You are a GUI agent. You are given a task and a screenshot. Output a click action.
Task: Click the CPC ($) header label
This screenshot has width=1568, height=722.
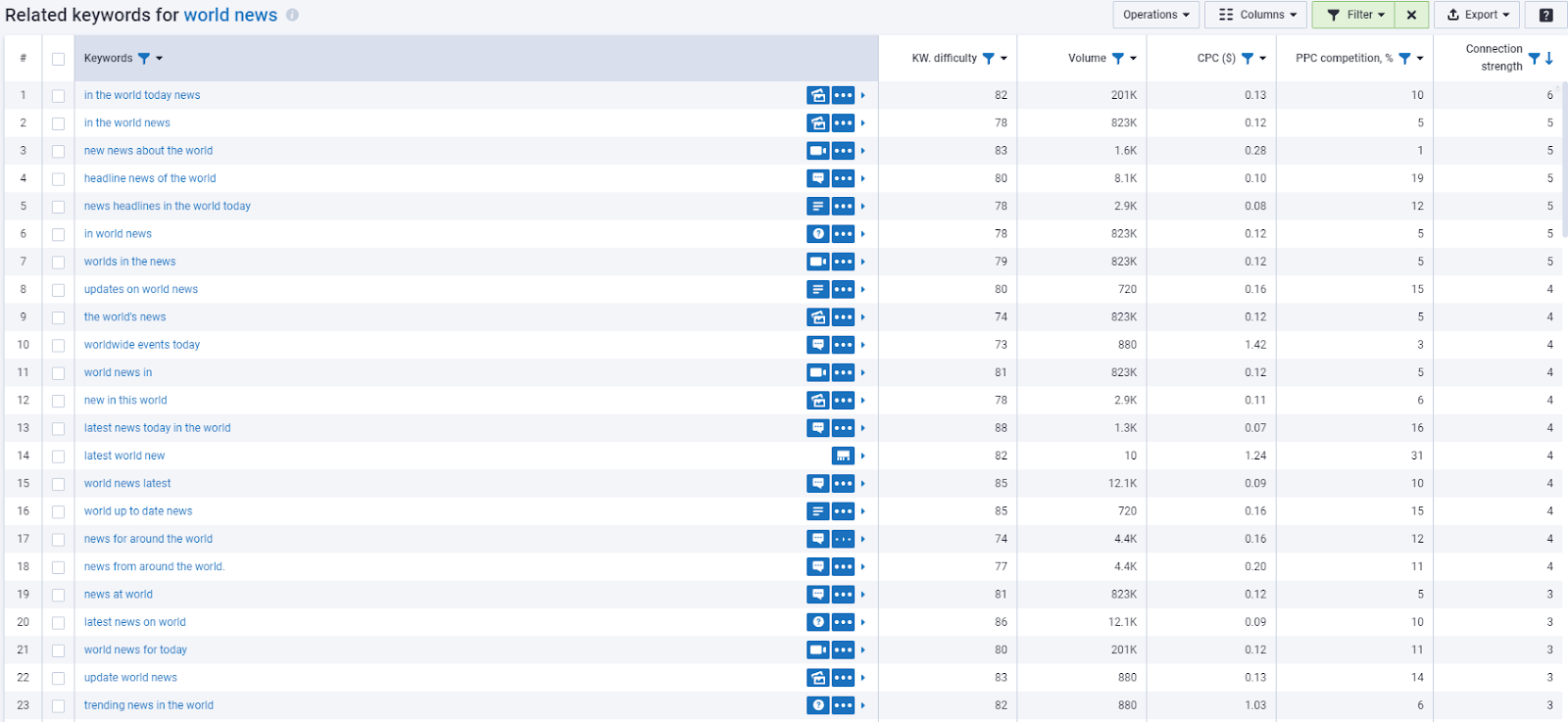click(x=1216, y=59)
